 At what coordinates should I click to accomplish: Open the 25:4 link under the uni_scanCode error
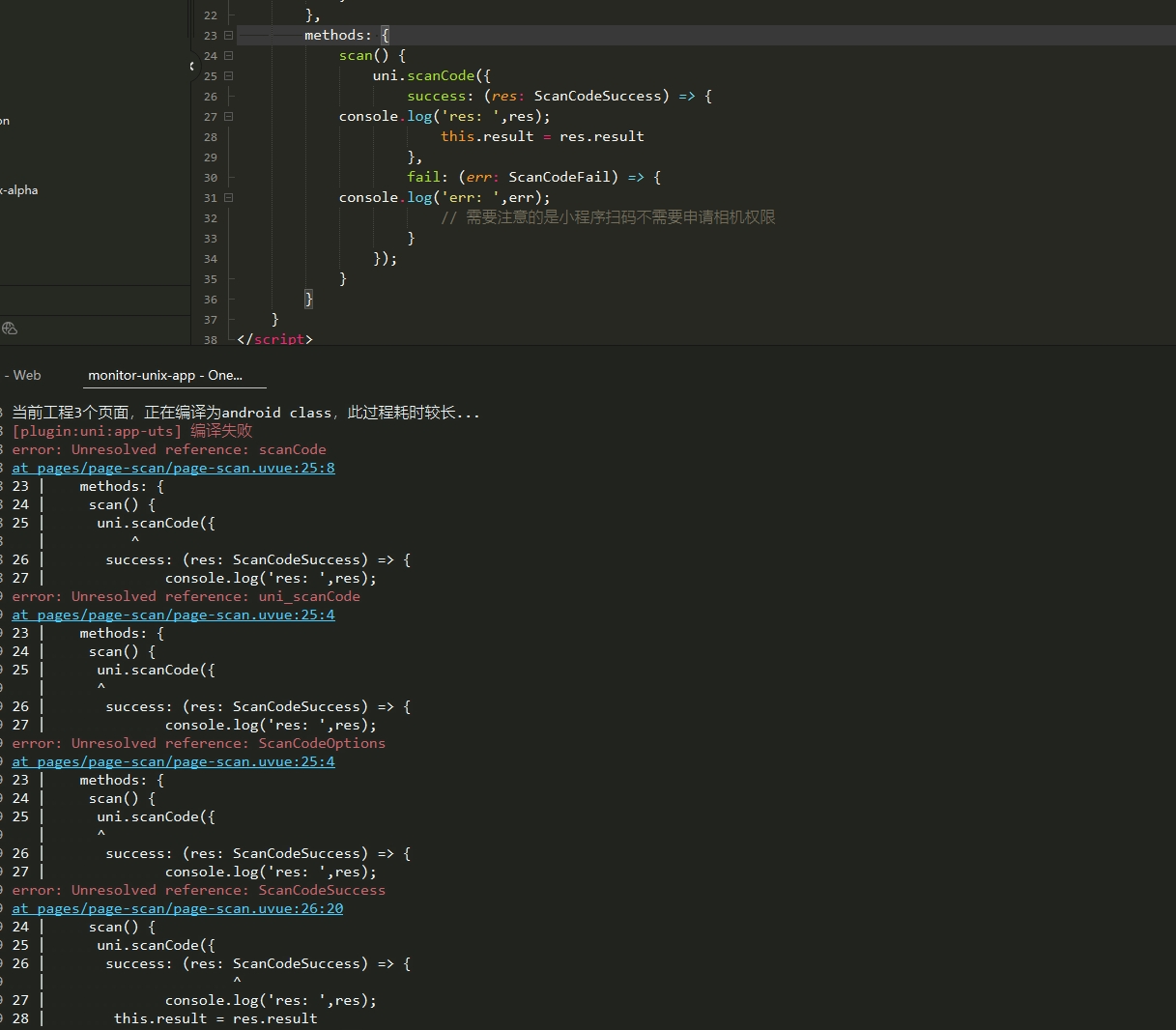pyautogui.click(x=174, y=615)
